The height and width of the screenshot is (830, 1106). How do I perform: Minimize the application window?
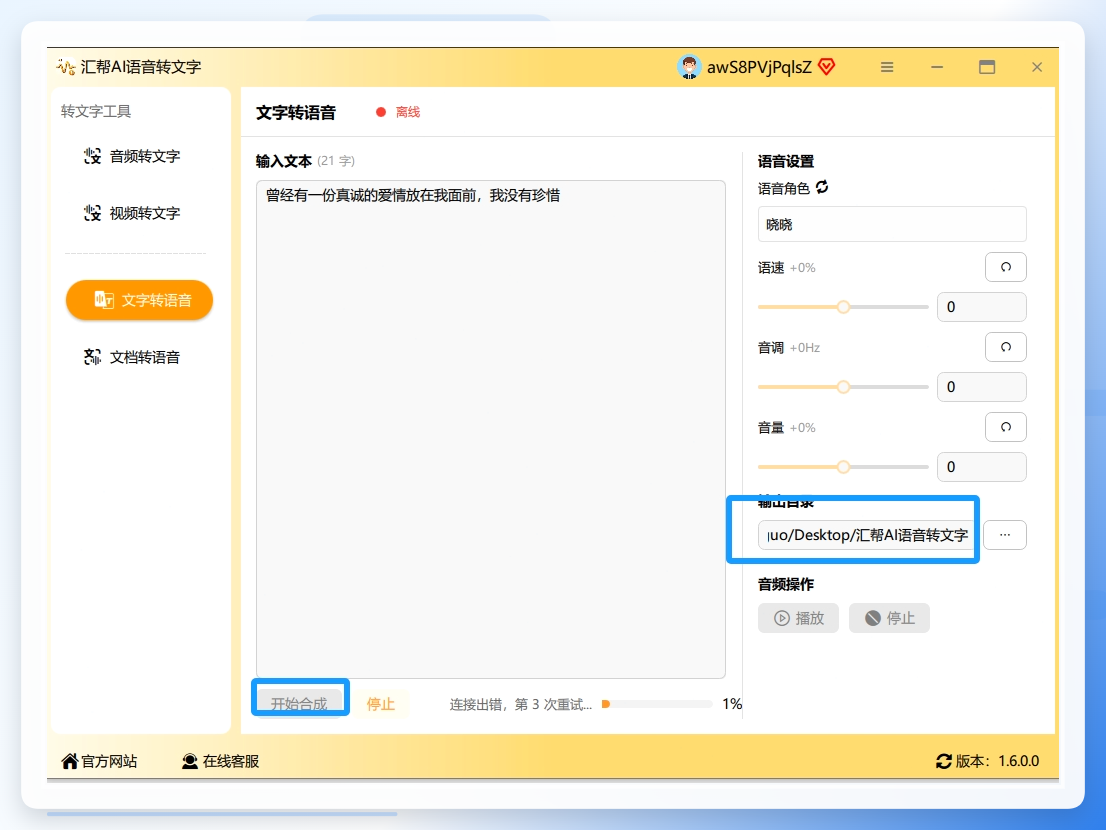(937, 67)
